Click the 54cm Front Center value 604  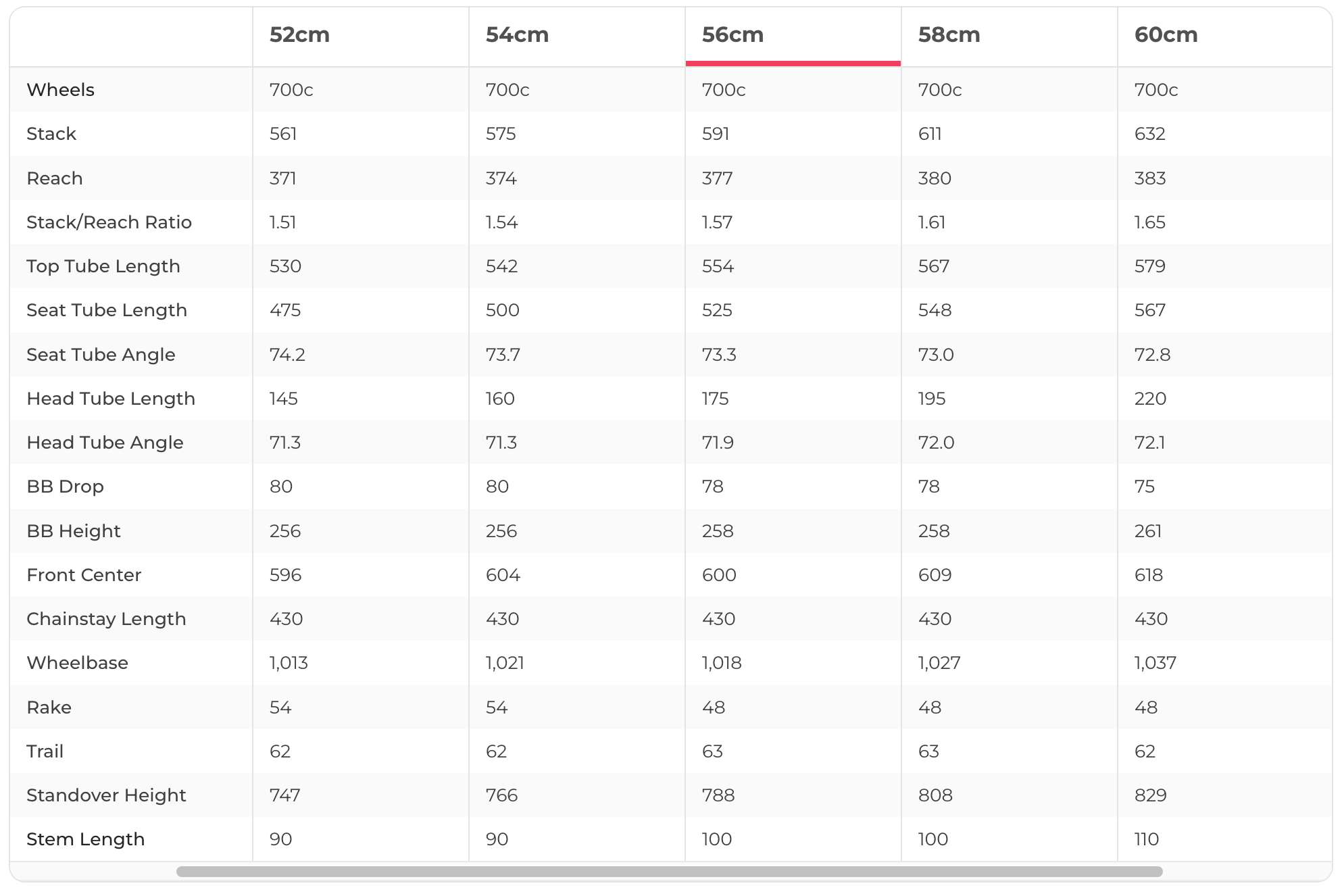tap(503, 575)
